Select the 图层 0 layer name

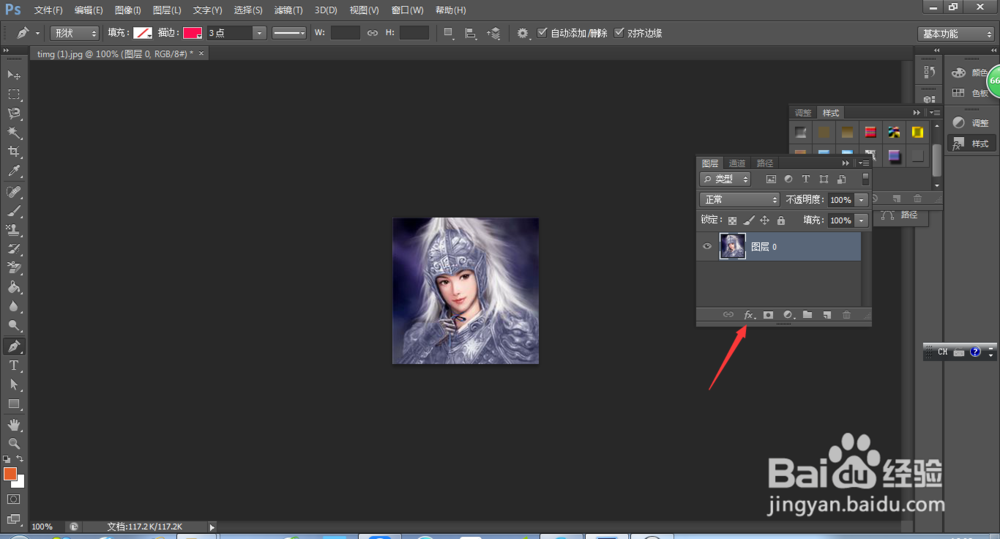[763, 247]
